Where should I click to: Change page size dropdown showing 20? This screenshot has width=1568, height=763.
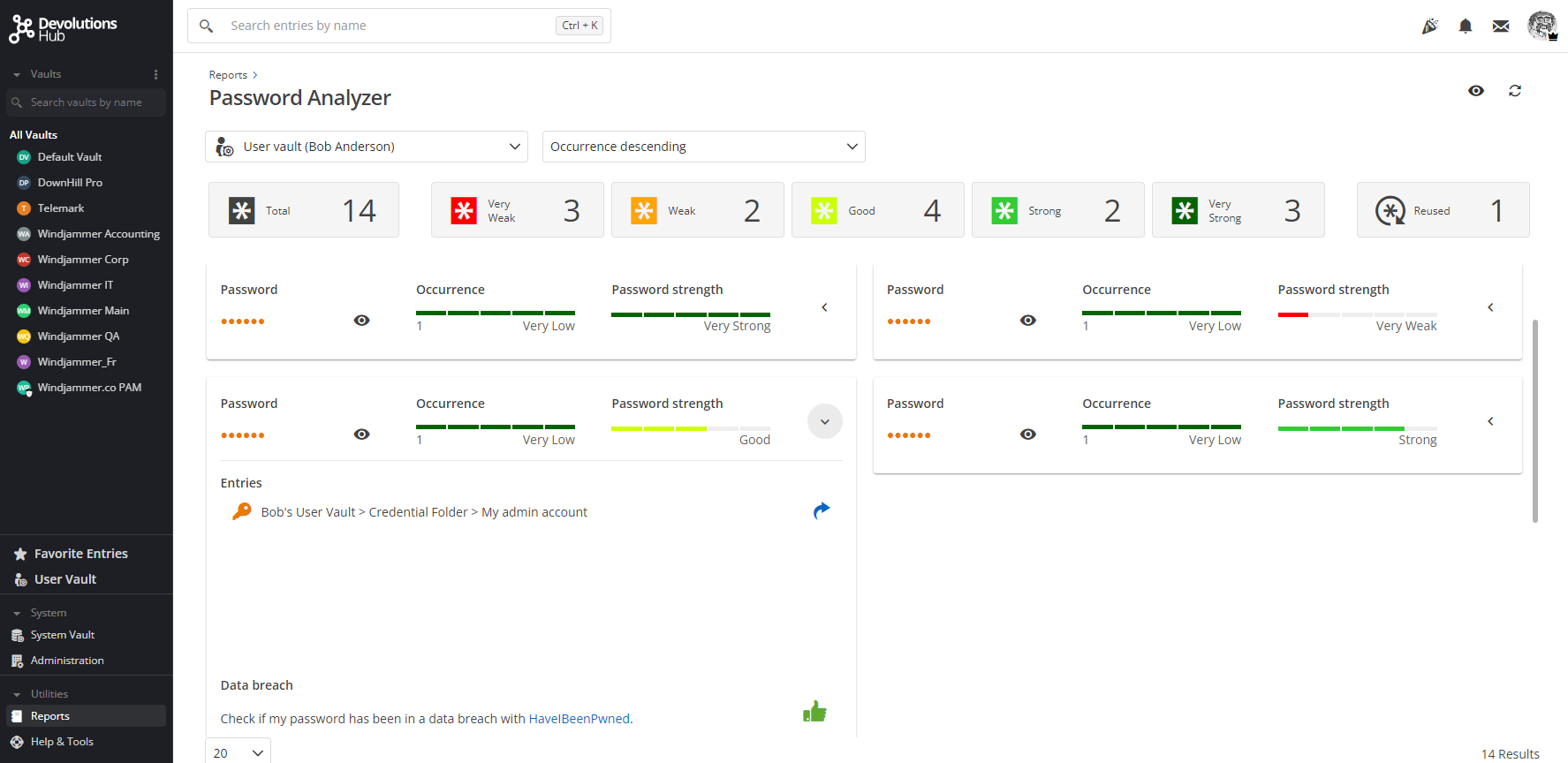[239, 752]
